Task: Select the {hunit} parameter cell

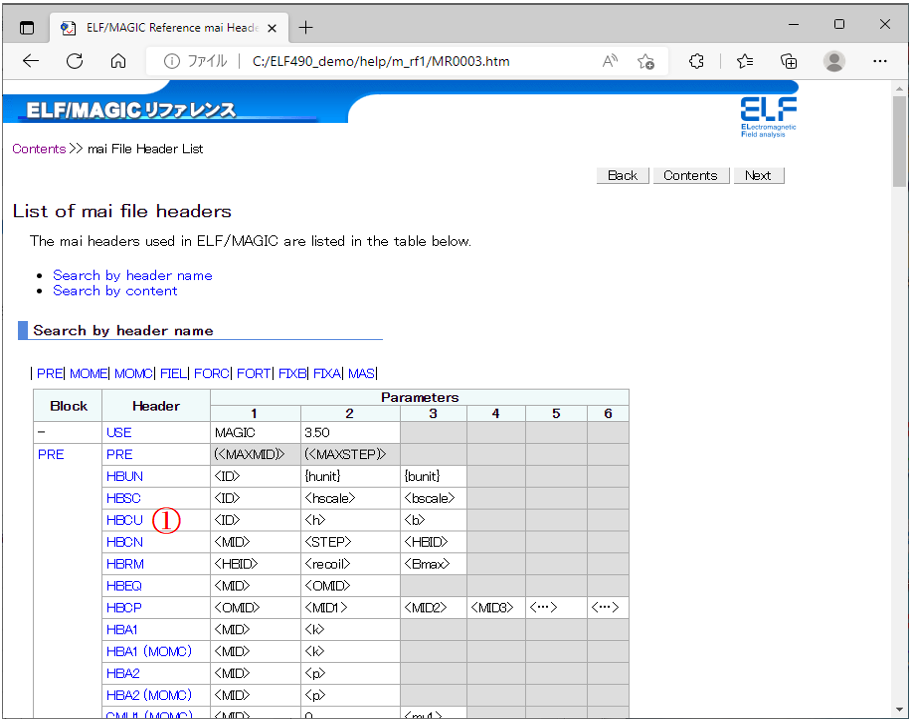Action: [x=350, y=476]
